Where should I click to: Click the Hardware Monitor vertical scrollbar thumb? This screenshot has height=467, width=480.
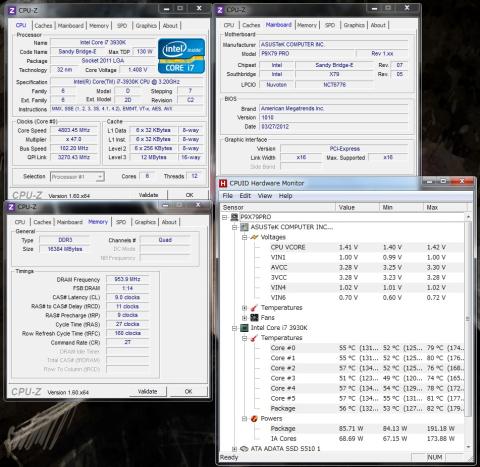point(468,318)
